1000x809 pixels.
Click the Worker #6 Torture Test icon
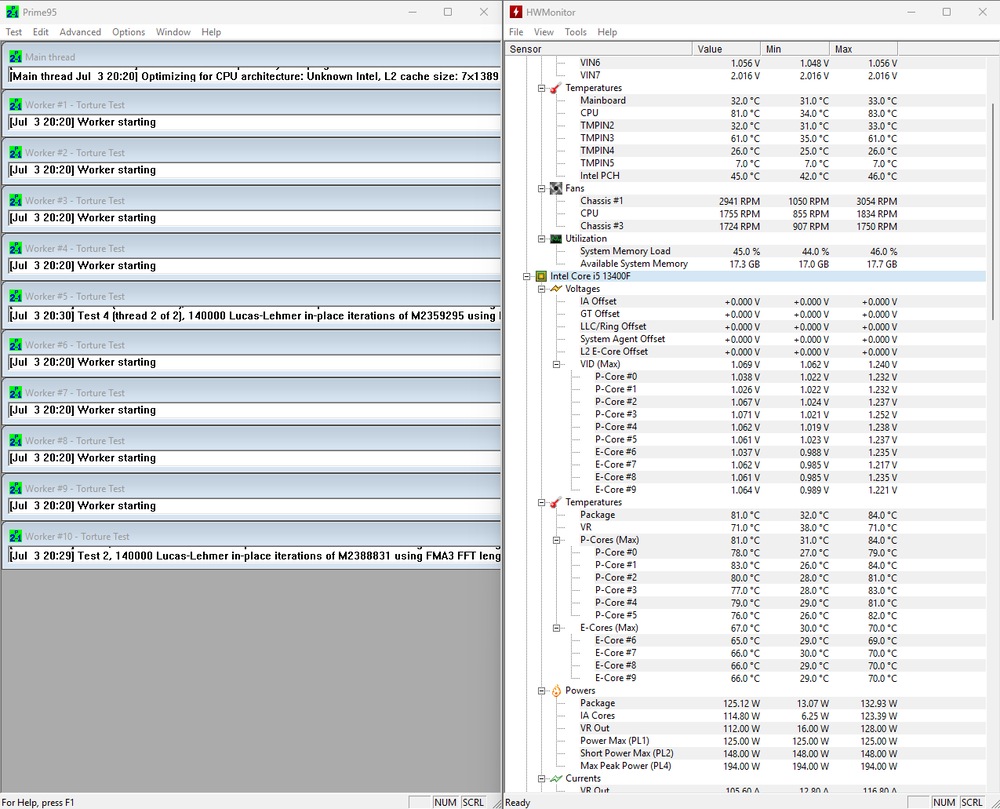(x=15, y=344)
